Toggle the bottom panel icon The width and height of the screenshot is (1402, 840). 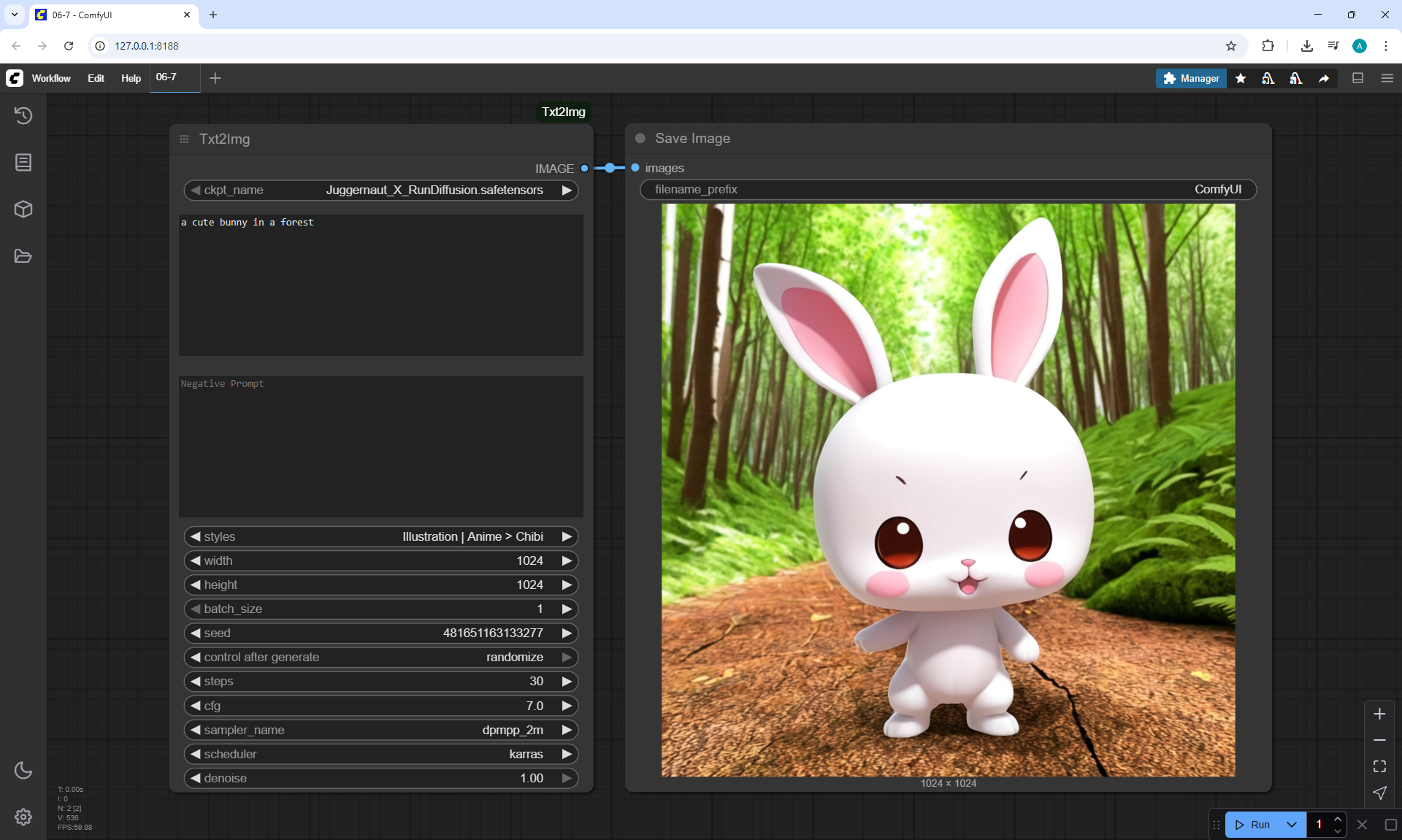1358,78
